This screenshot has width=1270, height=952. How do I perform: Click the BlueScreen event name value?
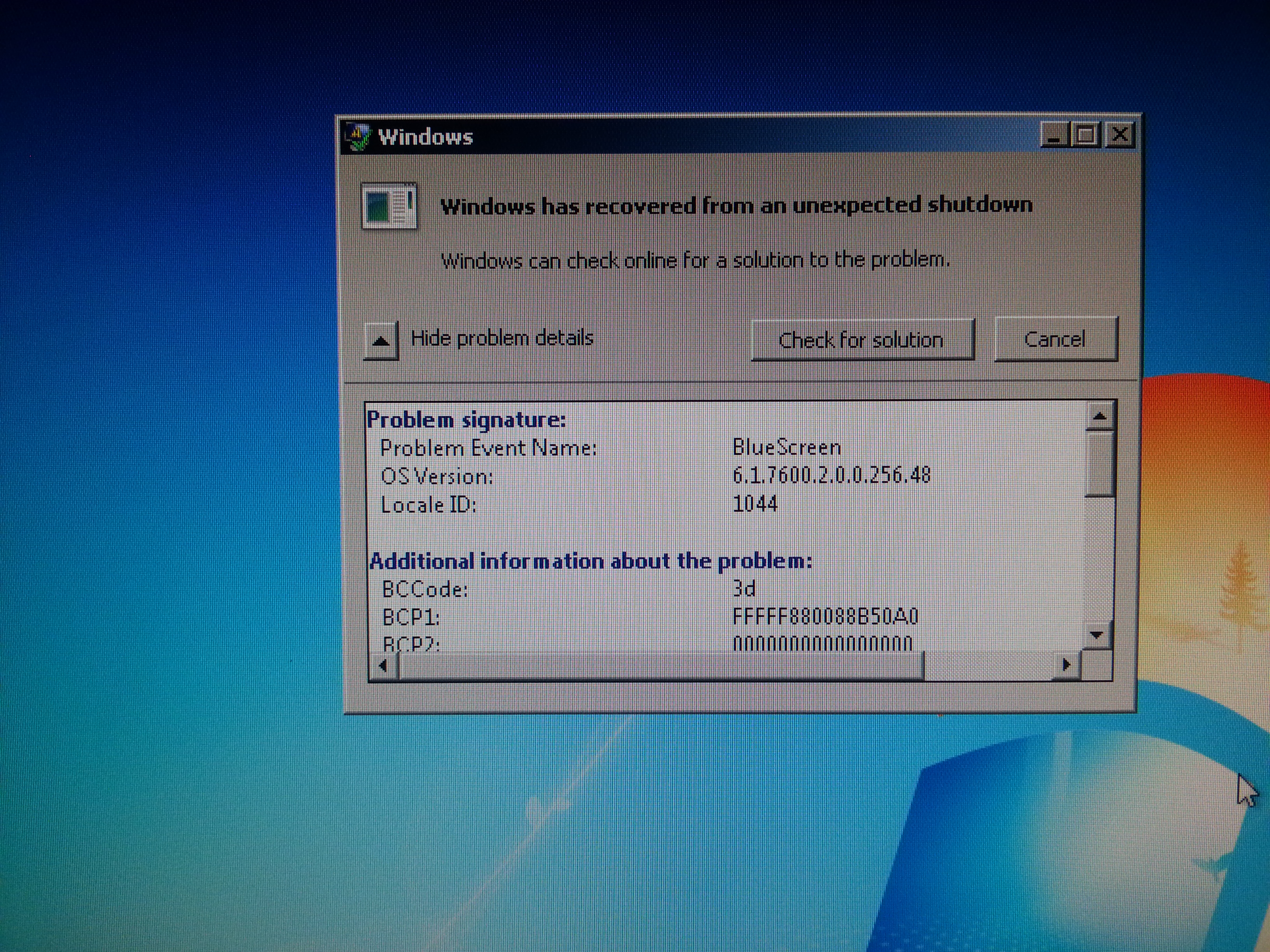787,447
